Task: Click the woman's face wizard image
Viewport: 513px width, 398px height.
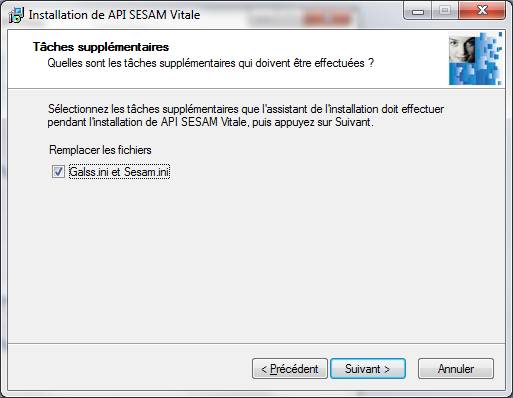Action: coord(475,58)
